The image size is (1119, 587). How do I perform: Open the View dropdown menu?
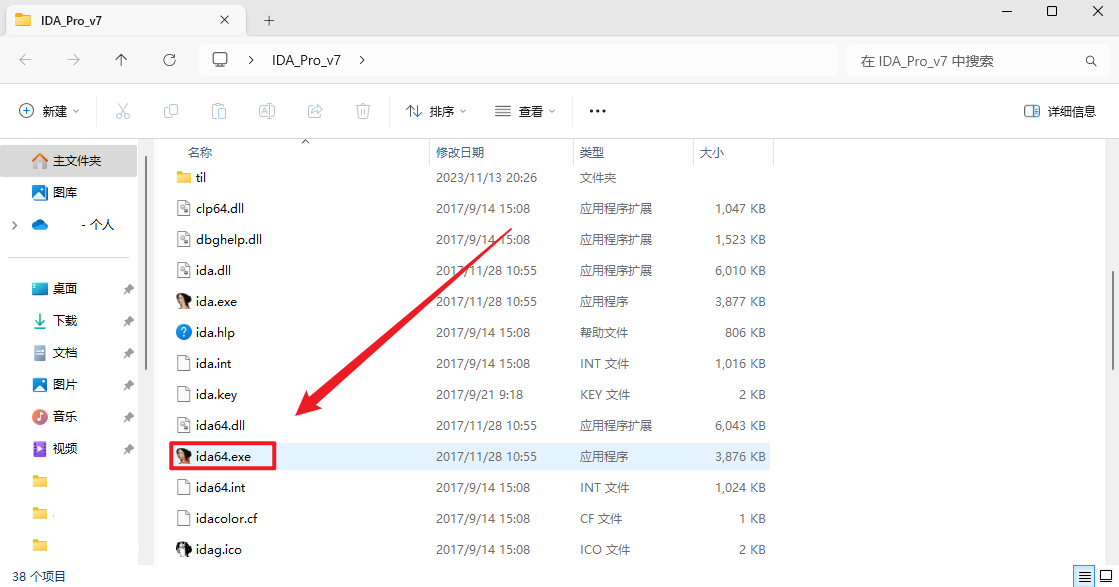525,111
